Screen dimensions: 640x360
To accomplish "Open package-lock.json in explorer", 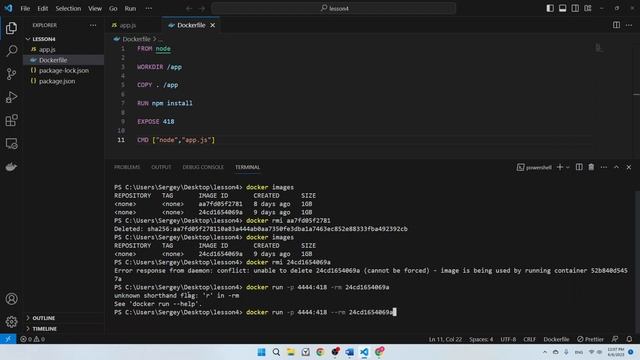I will [63, 71].
